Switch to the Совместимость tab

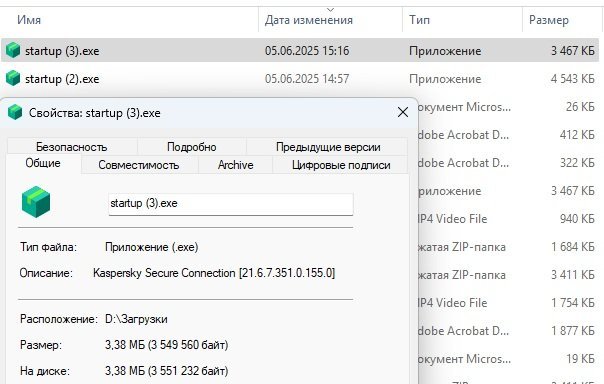pos(139,165)
